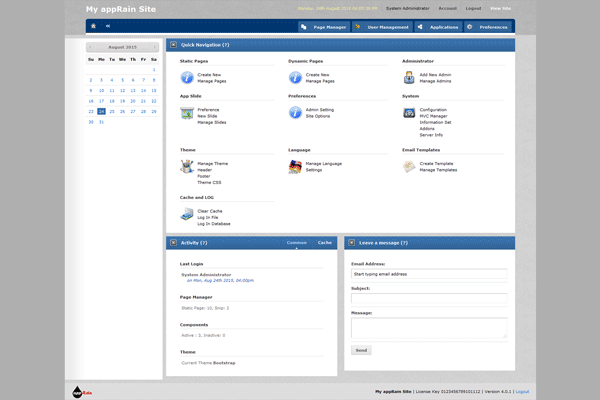Viewport: 600px width, 400px height.
Task: Click Logout in the top header
Action: (473, 8)
